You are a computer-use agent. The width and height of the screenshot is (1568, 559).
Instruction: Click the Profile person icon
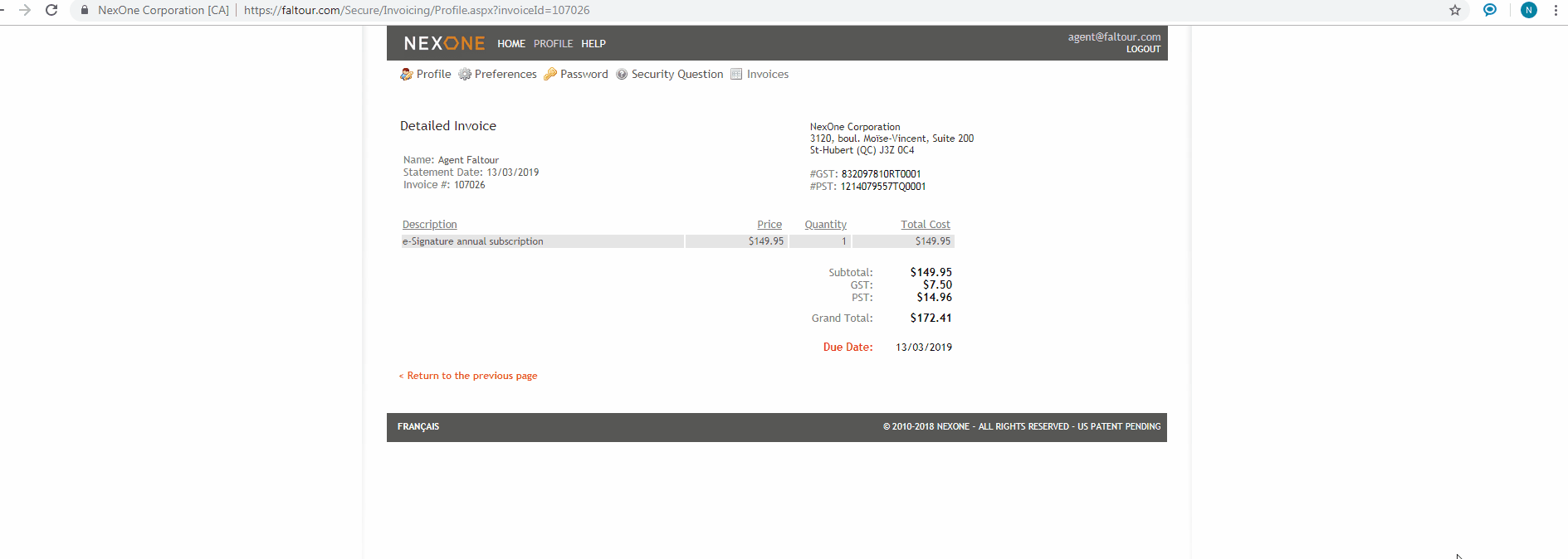point(407,74)
